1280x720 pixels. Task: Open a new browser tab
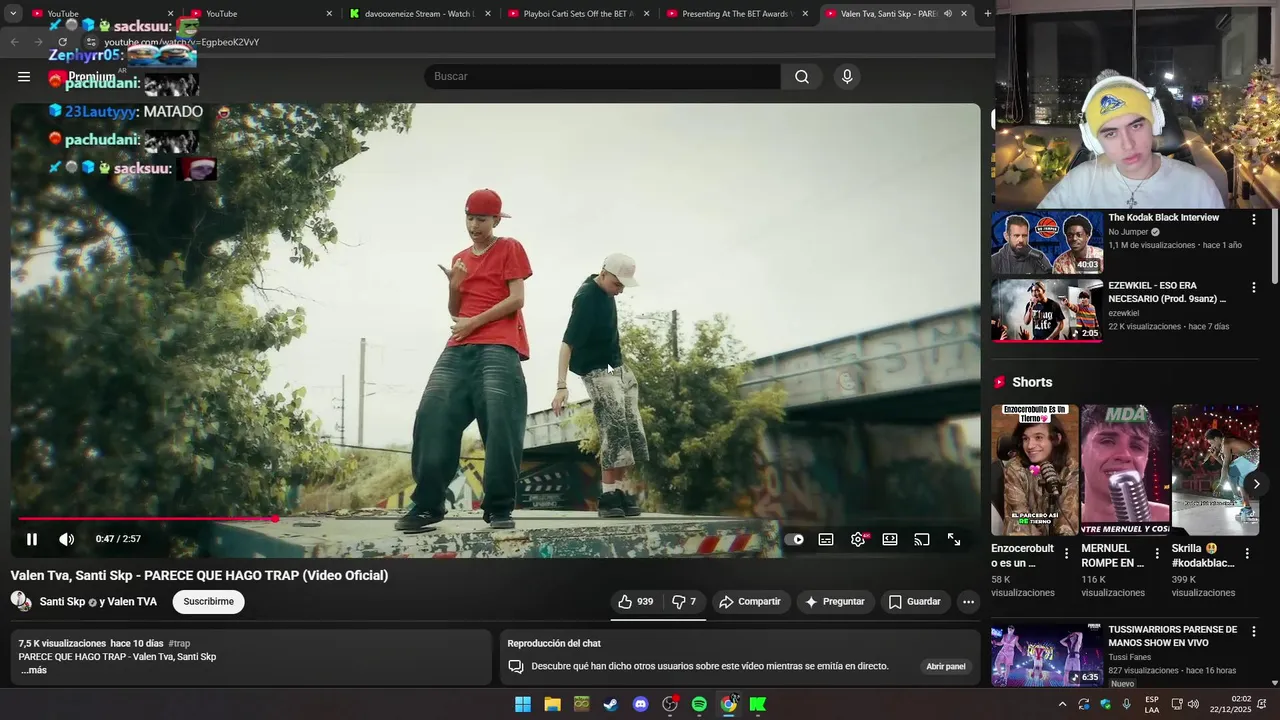click(x=988, y=14)
